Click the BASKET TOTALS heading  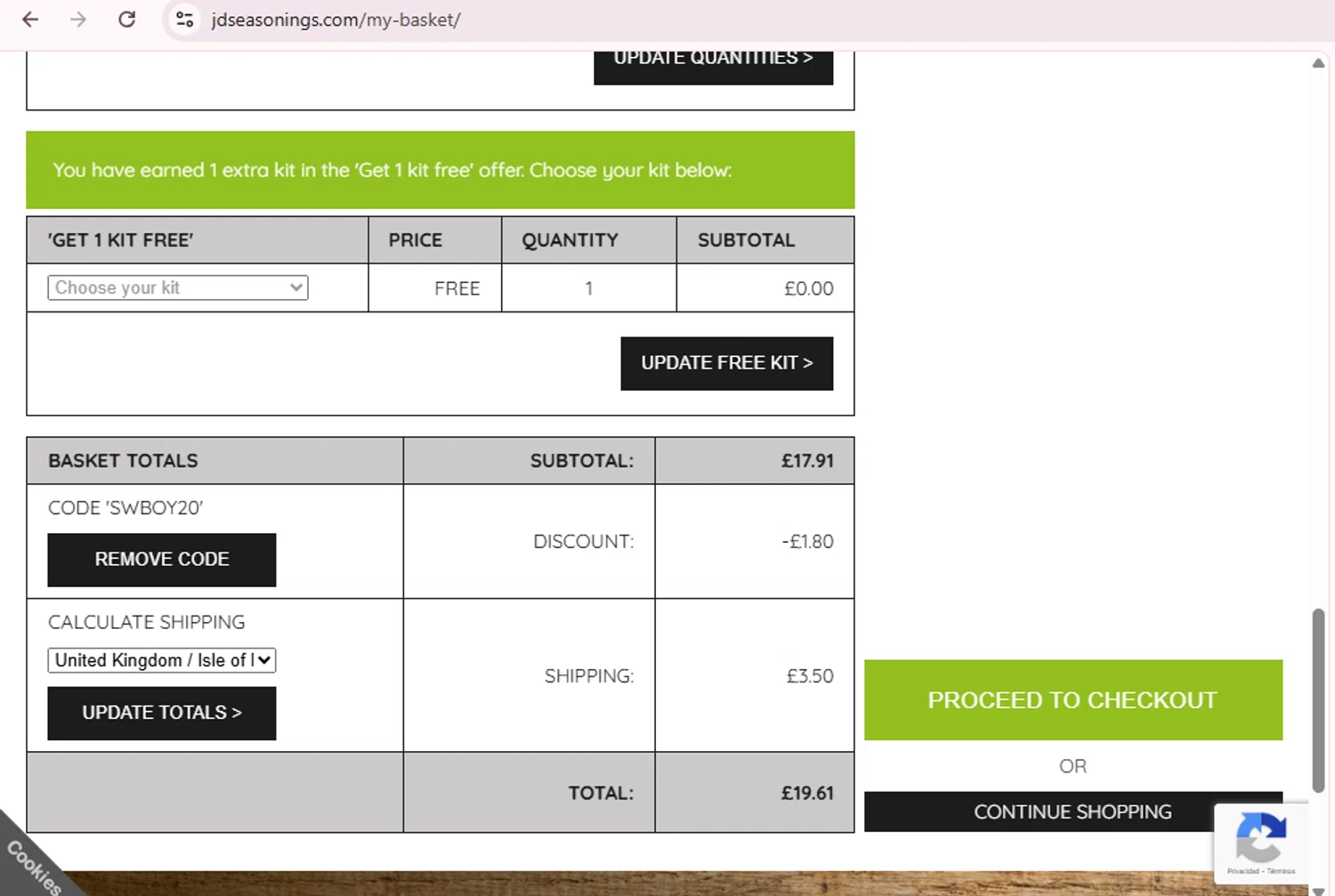pos(124,461)
